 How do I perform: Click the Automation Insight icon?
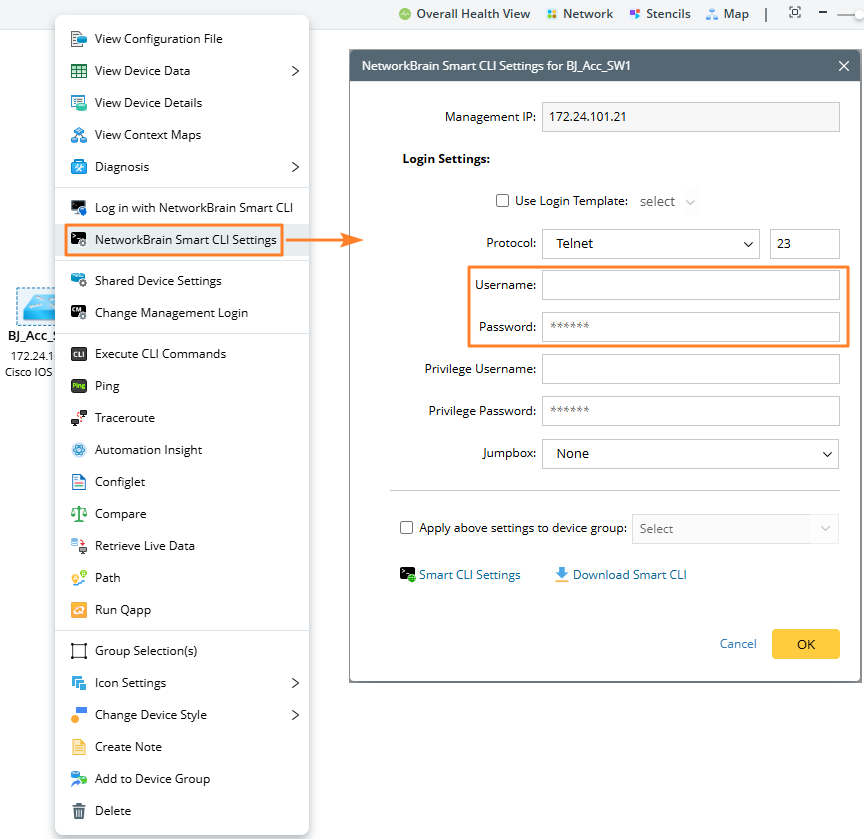[x=79, y=450]
